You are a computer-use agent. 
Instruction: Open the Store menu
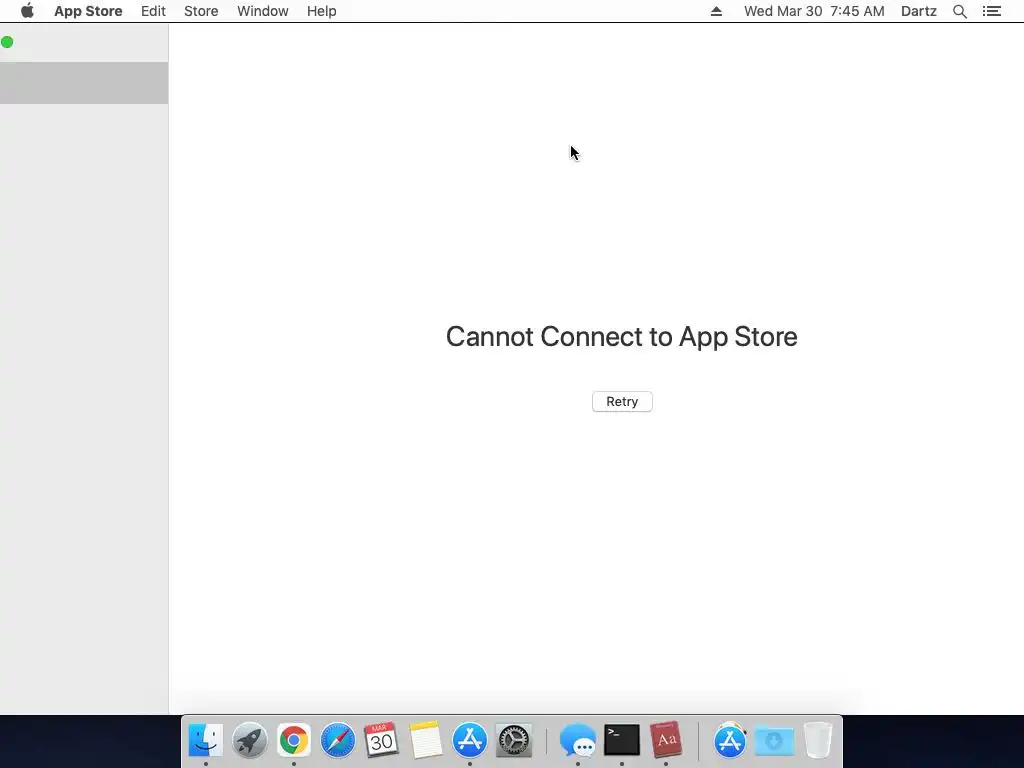[201, 11]
